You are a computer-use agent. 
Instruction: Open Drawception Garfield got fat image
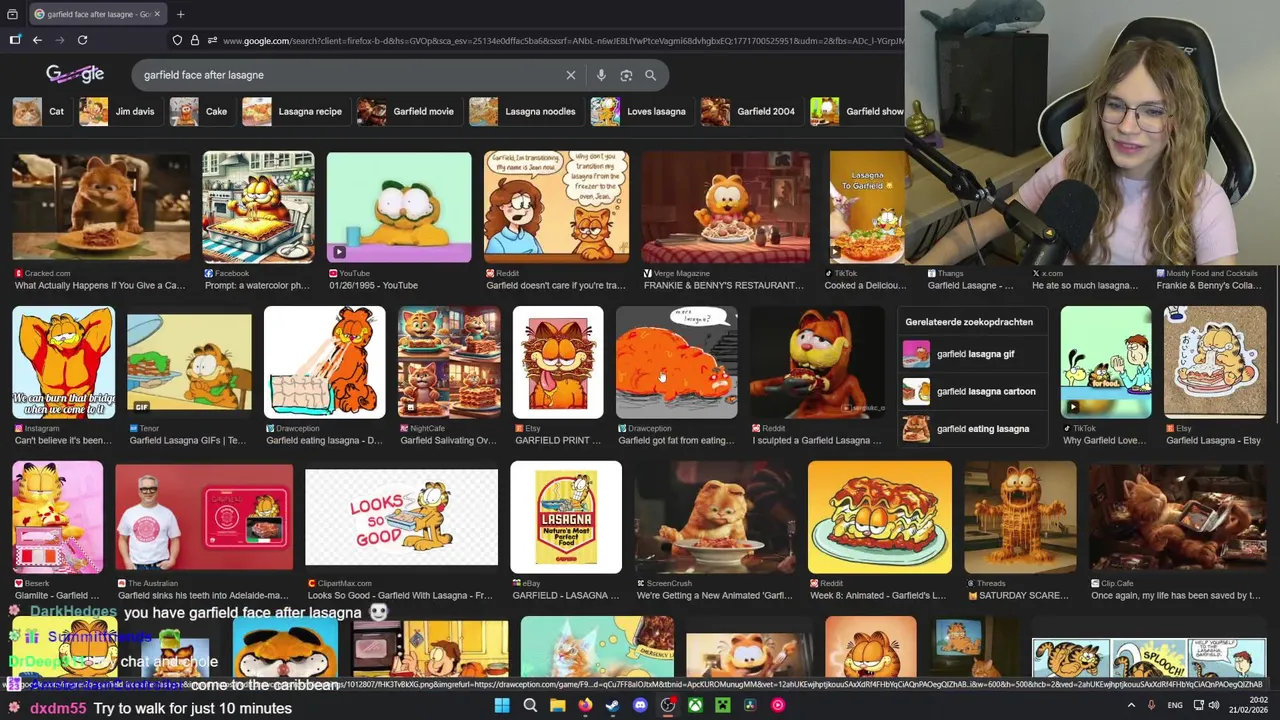click(x=677, y=362)
